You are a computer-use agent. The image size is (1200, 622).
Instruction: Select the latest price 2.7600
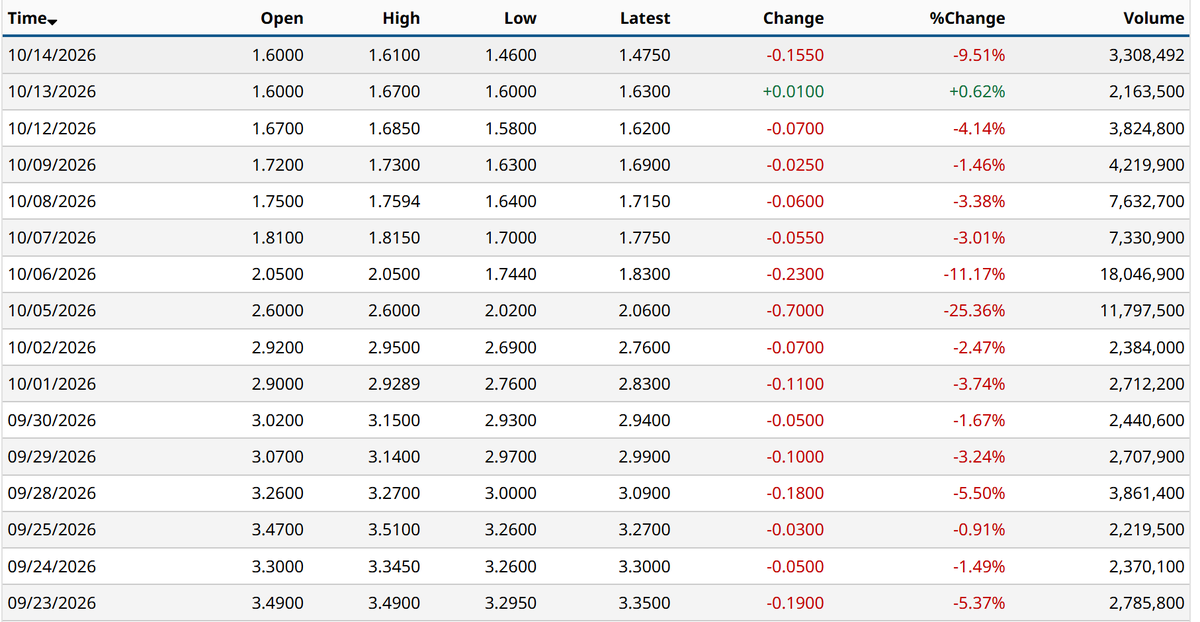(645, 348)
